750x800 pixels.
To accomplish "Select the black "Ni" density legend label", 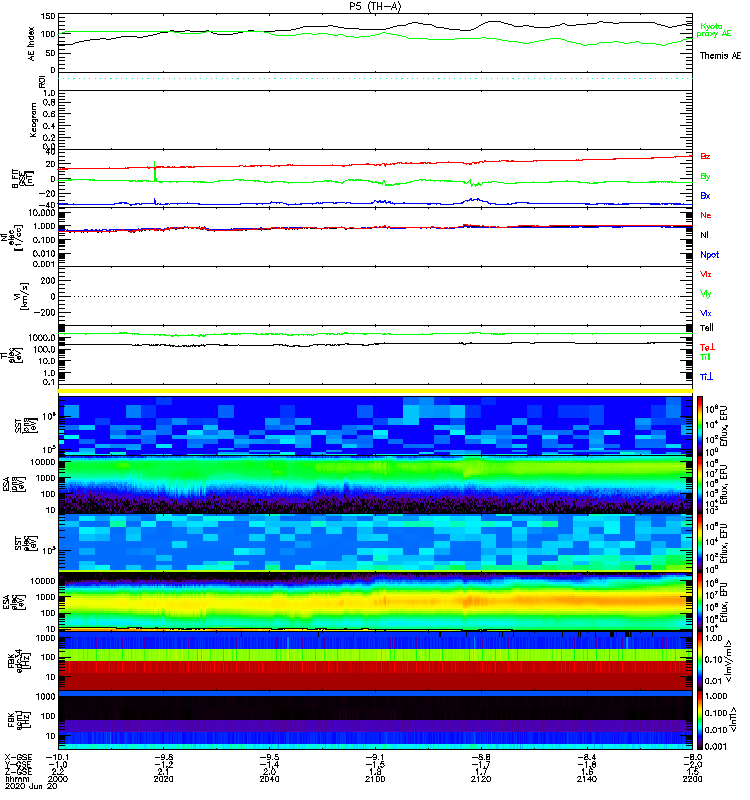I will (x=705, y=235).
